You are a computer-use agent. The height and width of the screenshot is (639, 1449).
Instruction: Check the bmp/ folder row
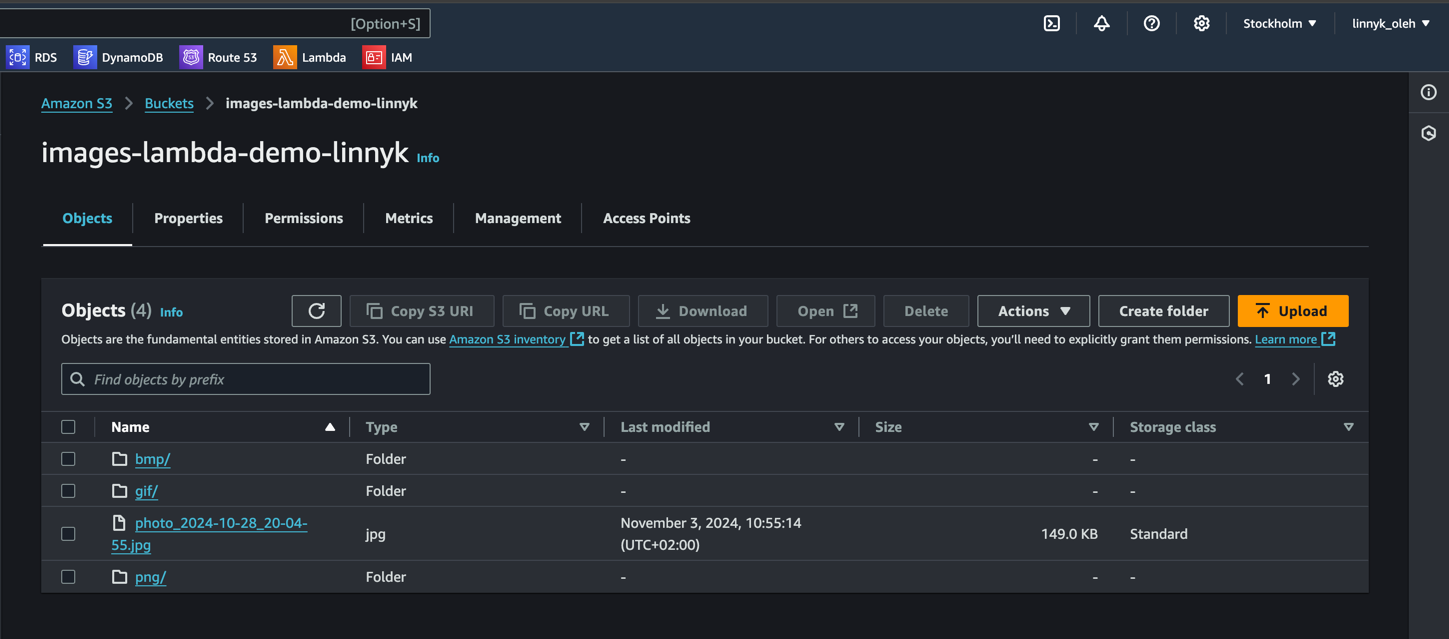tap(68, 459)
